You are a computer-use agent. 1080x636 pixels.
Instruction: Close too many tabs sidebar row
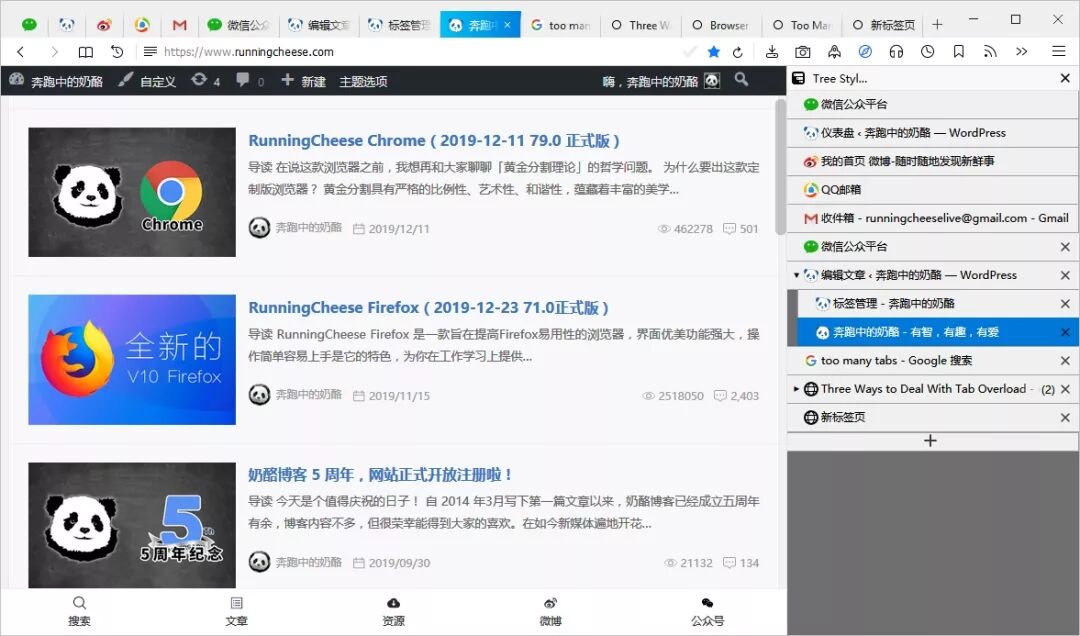(1065, 360)
